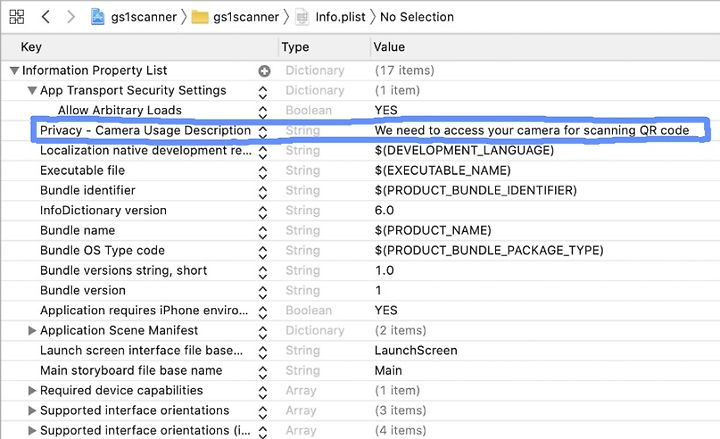Open key stepper for Allow Arbitrary Loads
The width and height of the screenshot is (720, 439).
tap(263, 112)
